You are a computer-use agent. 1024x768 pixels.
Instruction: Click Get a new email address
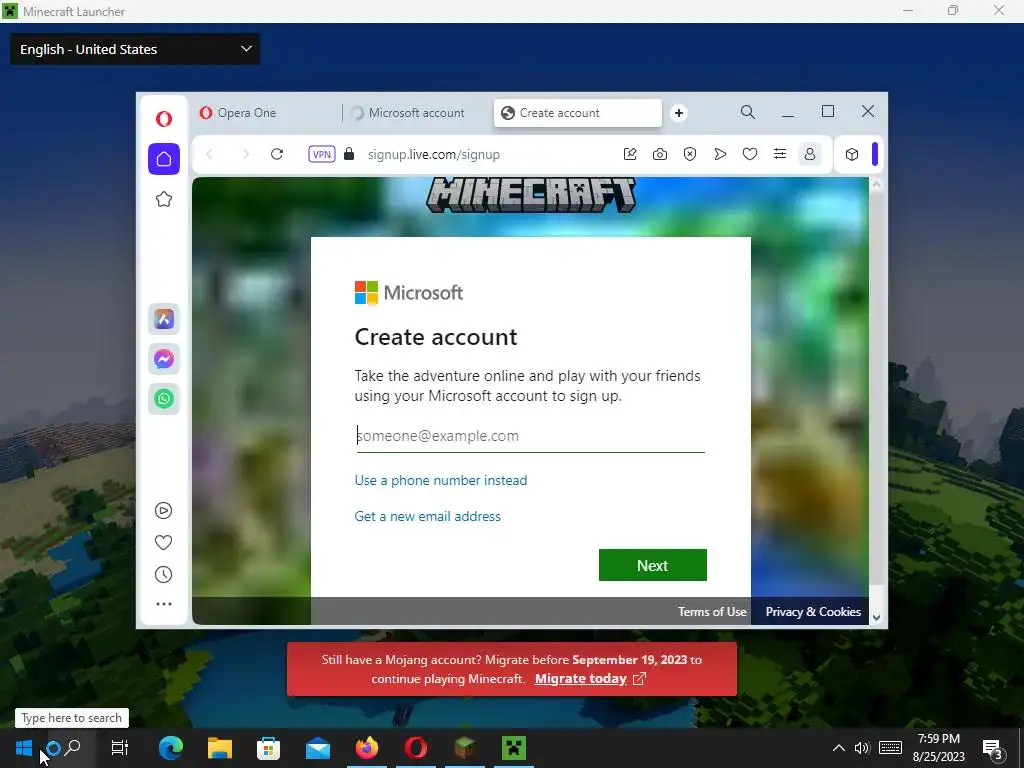coord(428,516)
